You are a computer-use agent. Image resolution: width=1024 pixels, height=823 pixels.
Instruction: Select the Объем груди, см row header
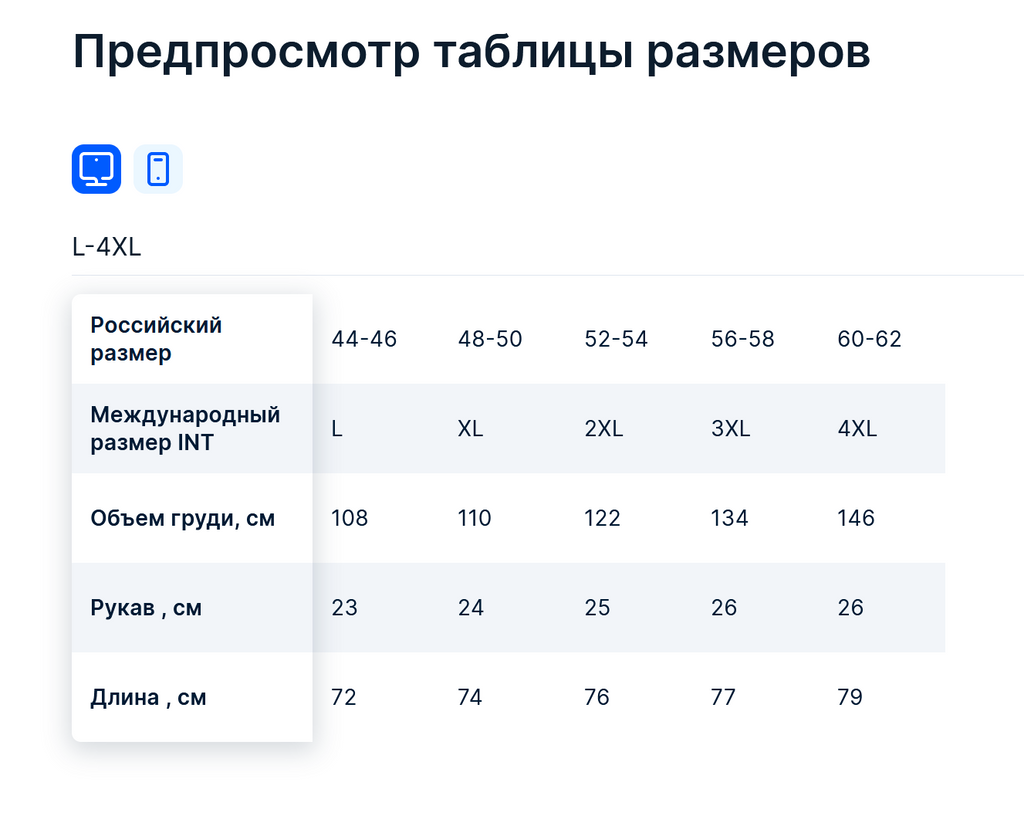click(182, 518)
